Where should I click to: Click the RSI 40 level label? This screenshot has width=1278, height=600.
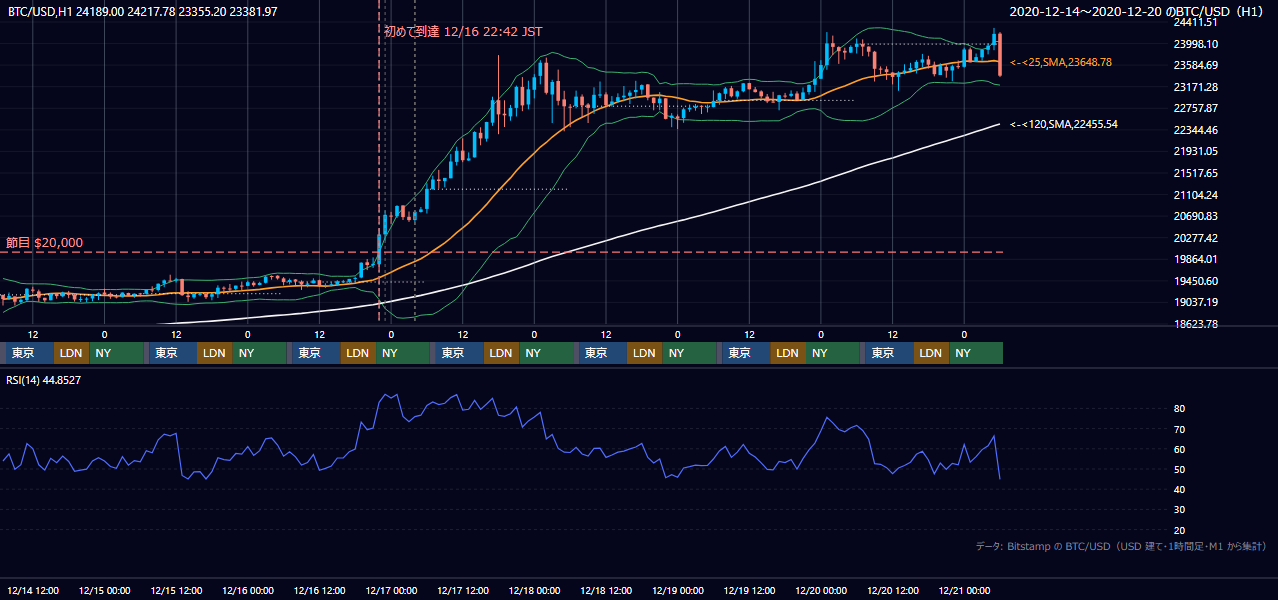pos(1179,489)
